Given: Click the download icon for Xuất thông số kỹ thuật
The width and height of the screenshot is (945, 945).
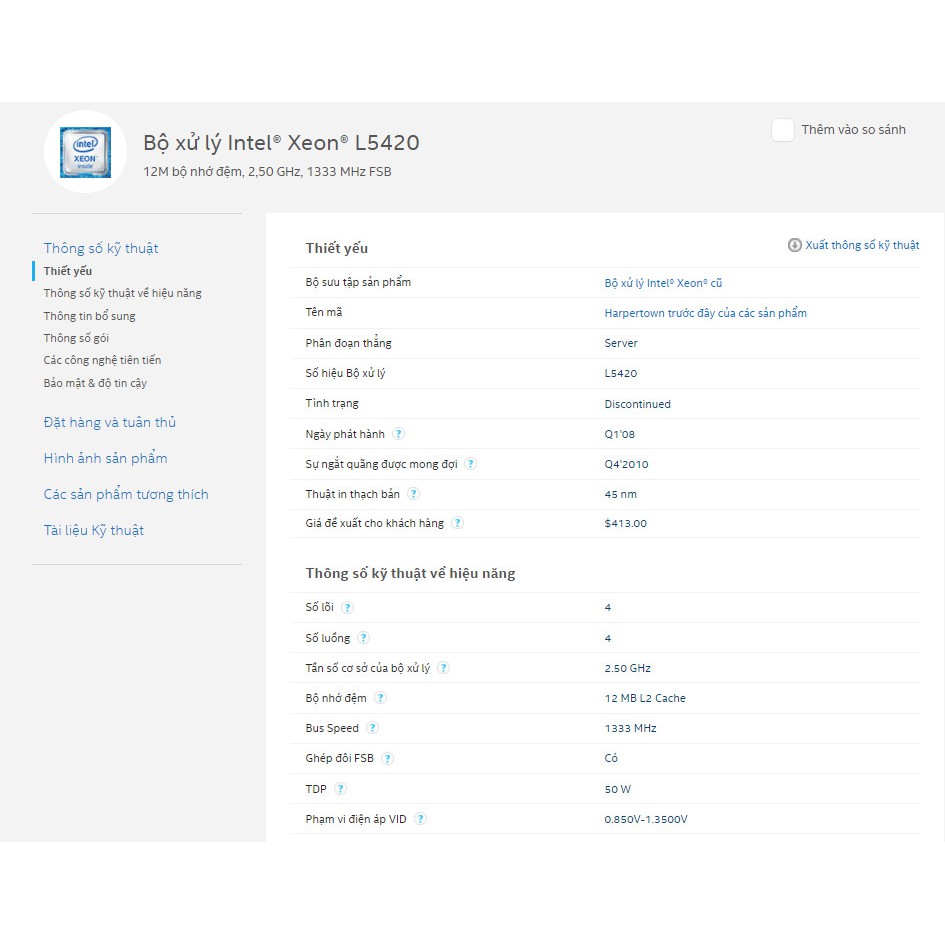Looking at the screenshot, I should pyautogui.click(x=795, y=245).
